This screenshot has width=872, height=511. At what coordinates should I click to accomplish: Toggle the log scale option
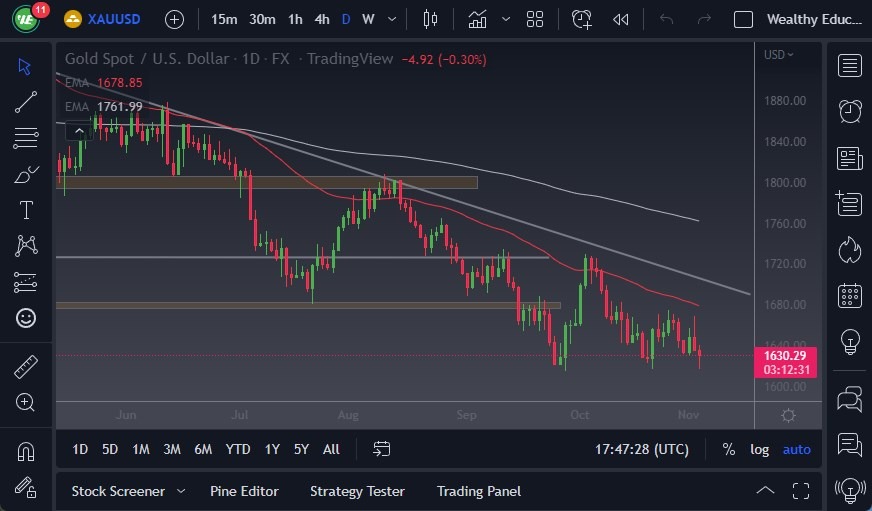760,449
